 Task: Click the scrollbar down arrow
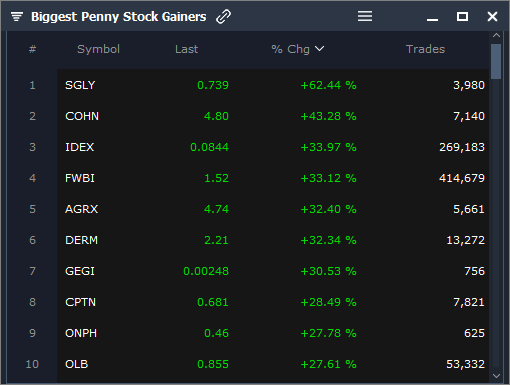pos(496,376)
